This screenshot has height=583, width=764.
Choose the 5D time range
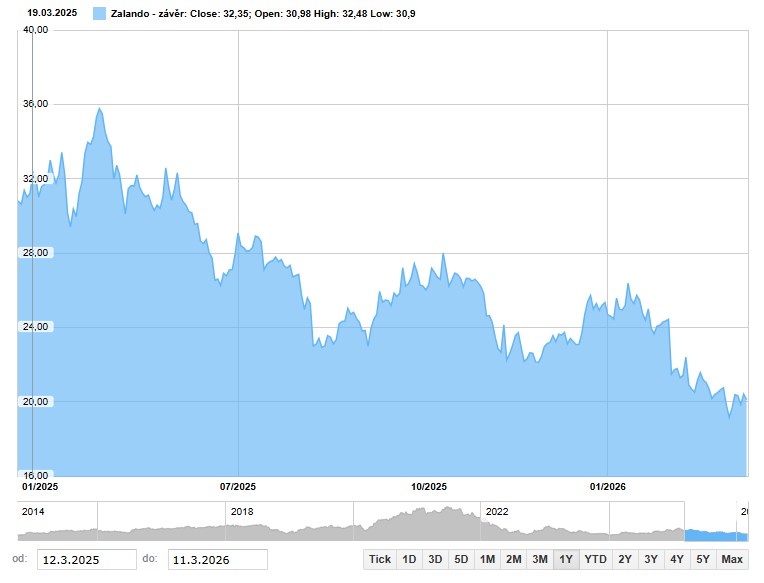click(460, 559)
